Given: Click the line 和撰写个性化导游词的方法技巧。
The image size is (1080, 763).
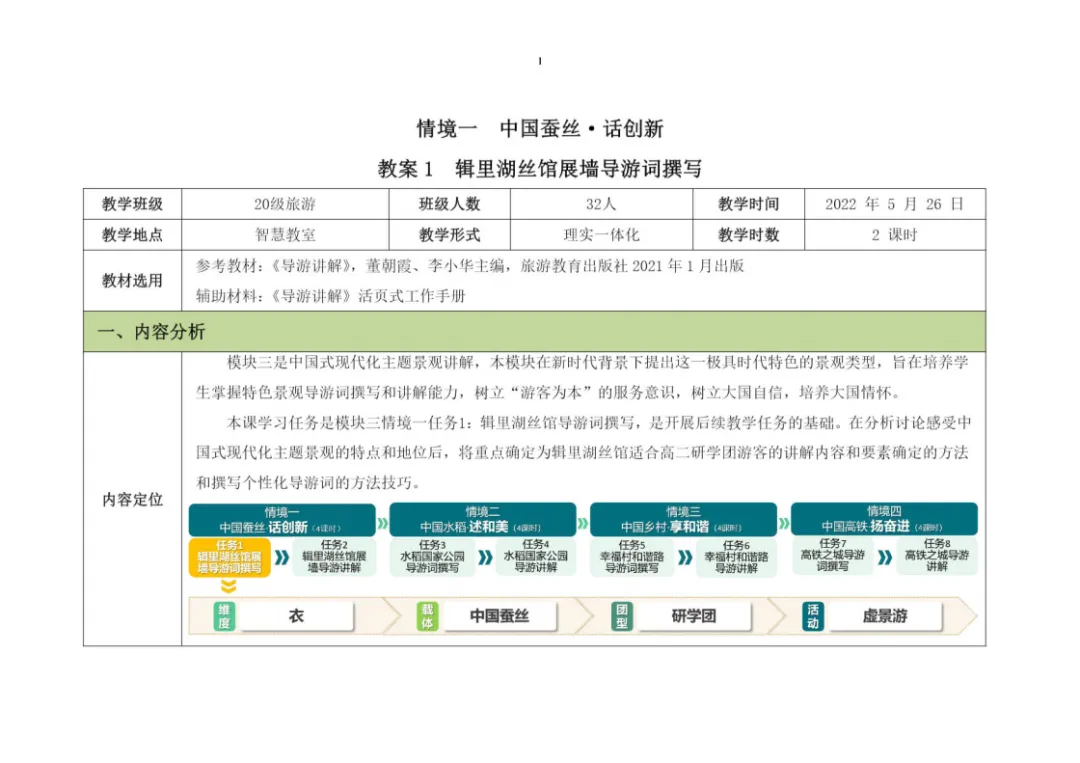Looking at the screenshot, I should (308, 483).
